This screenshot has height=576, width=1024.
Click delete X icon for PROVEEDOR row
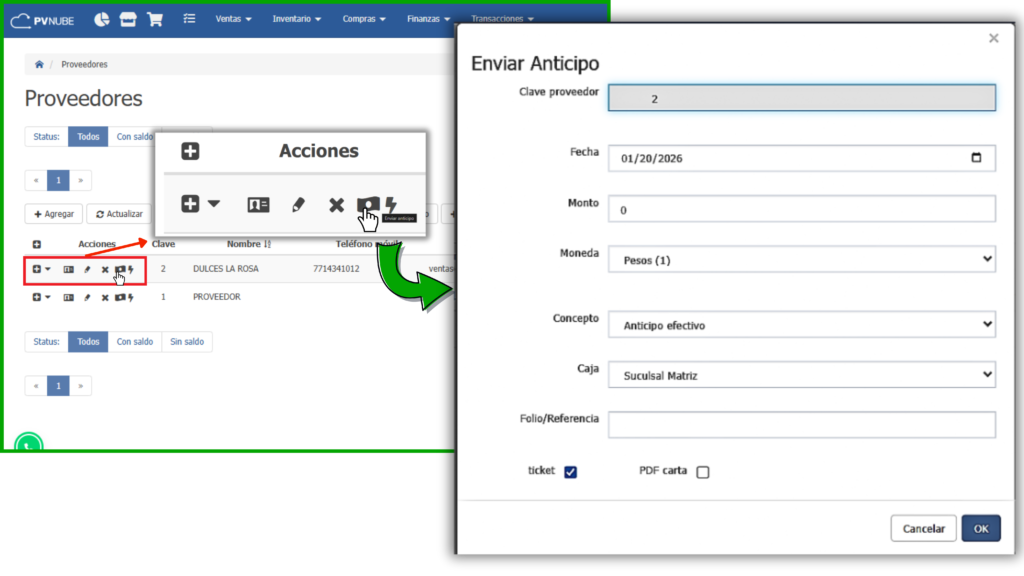pyautogui.click(x=104, y=297)
